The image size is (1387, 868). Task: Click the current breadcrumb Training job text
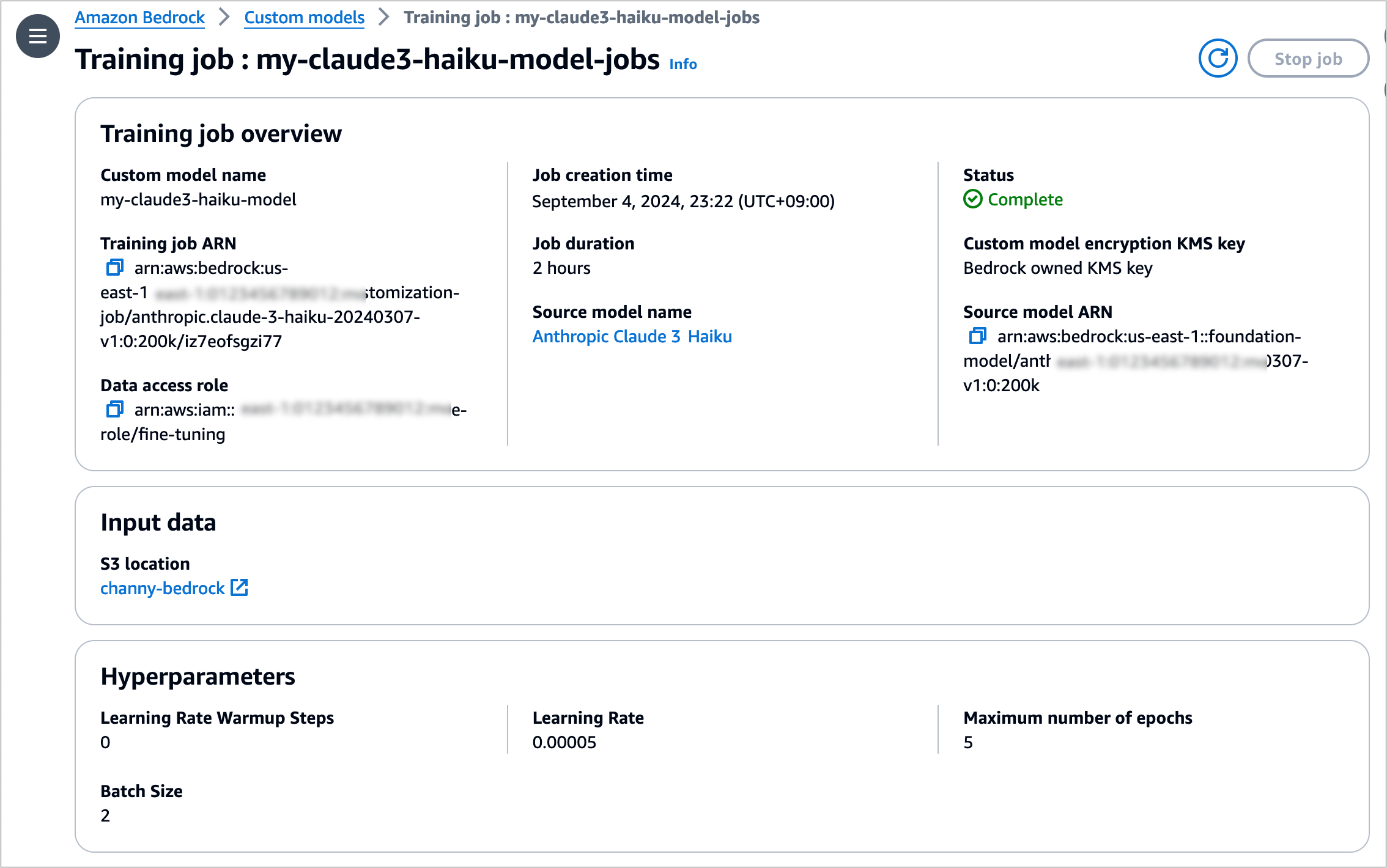pos(581,17)
